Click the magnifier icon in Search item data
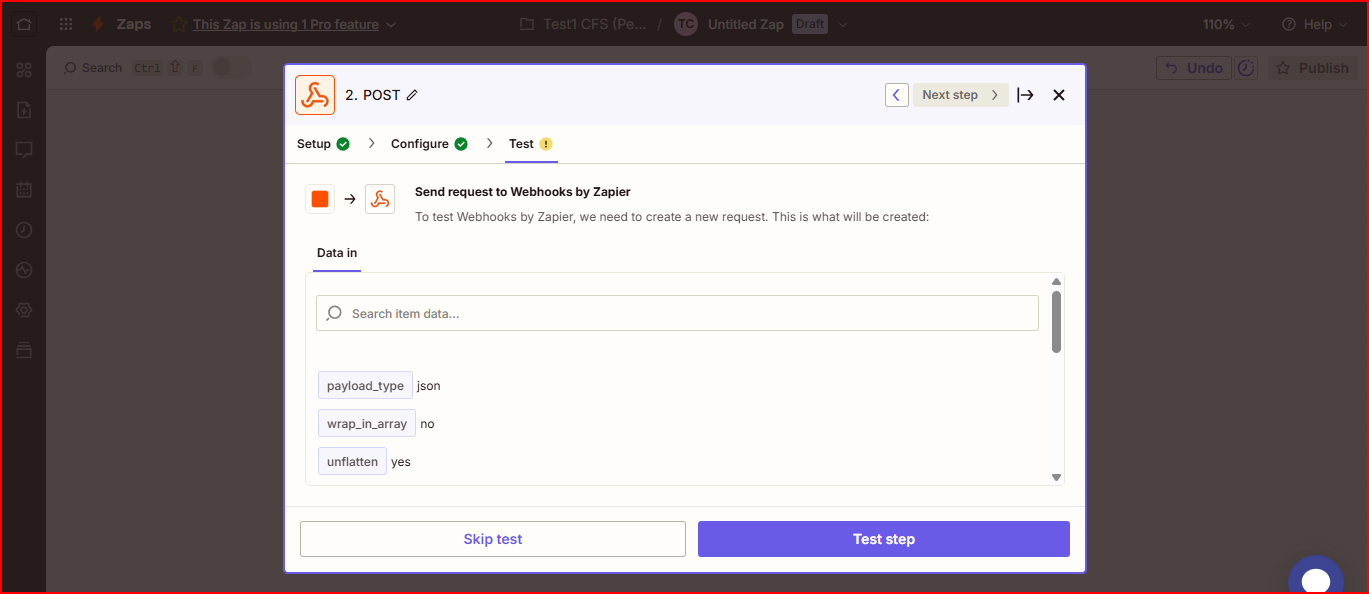1369x594 pixels. 335,313
